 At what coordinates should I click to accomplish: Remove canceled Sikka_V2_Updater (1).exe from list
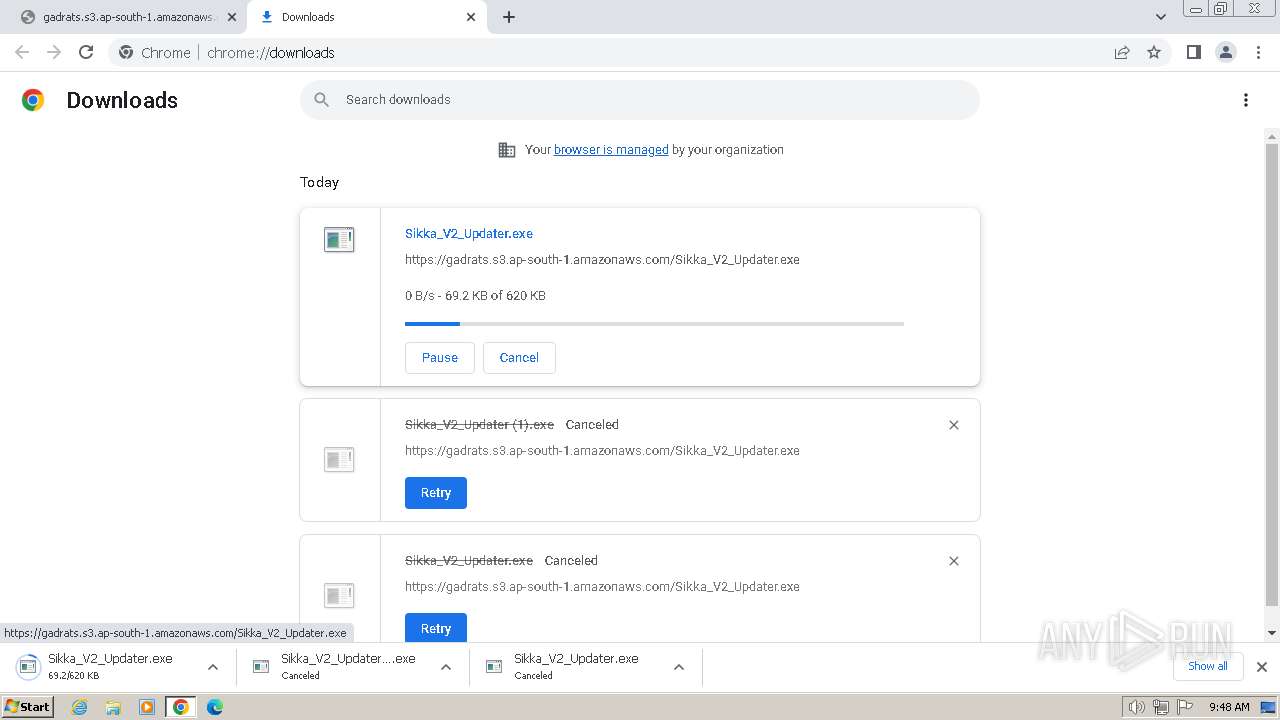pos(954,425)
